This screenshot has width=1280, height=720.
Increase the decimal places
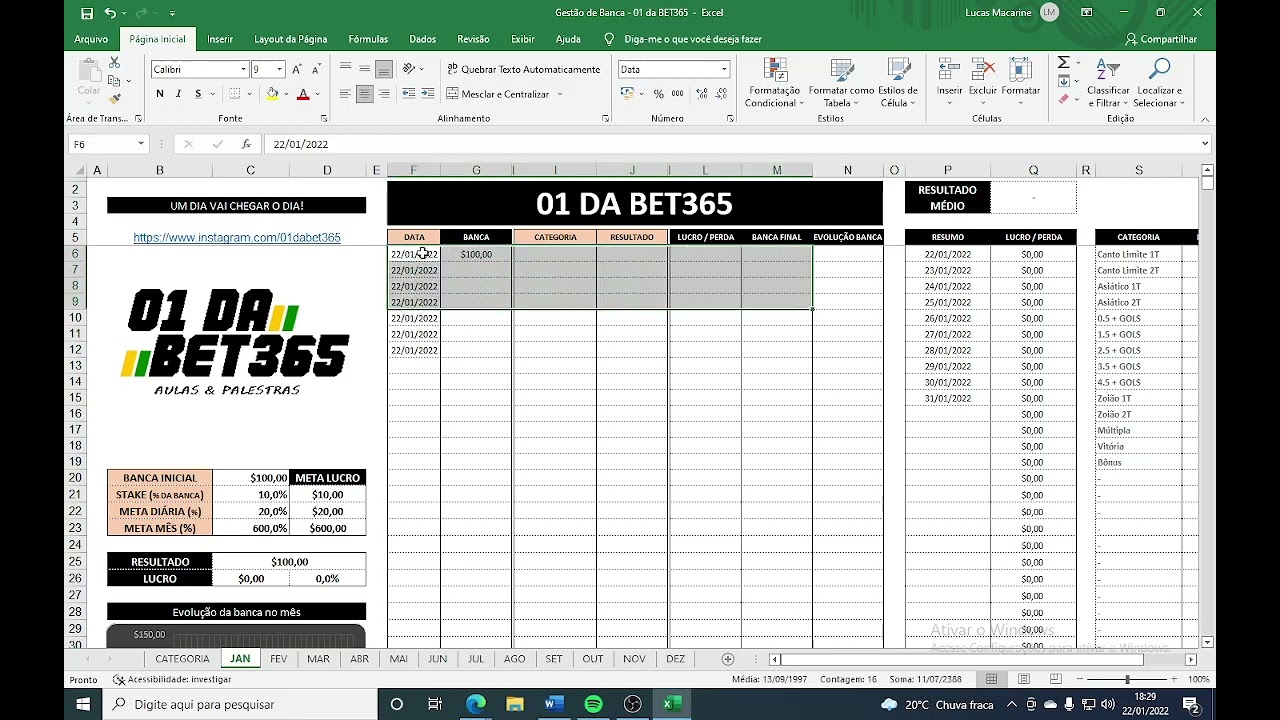pyautogui.click(x=702, y=94)
